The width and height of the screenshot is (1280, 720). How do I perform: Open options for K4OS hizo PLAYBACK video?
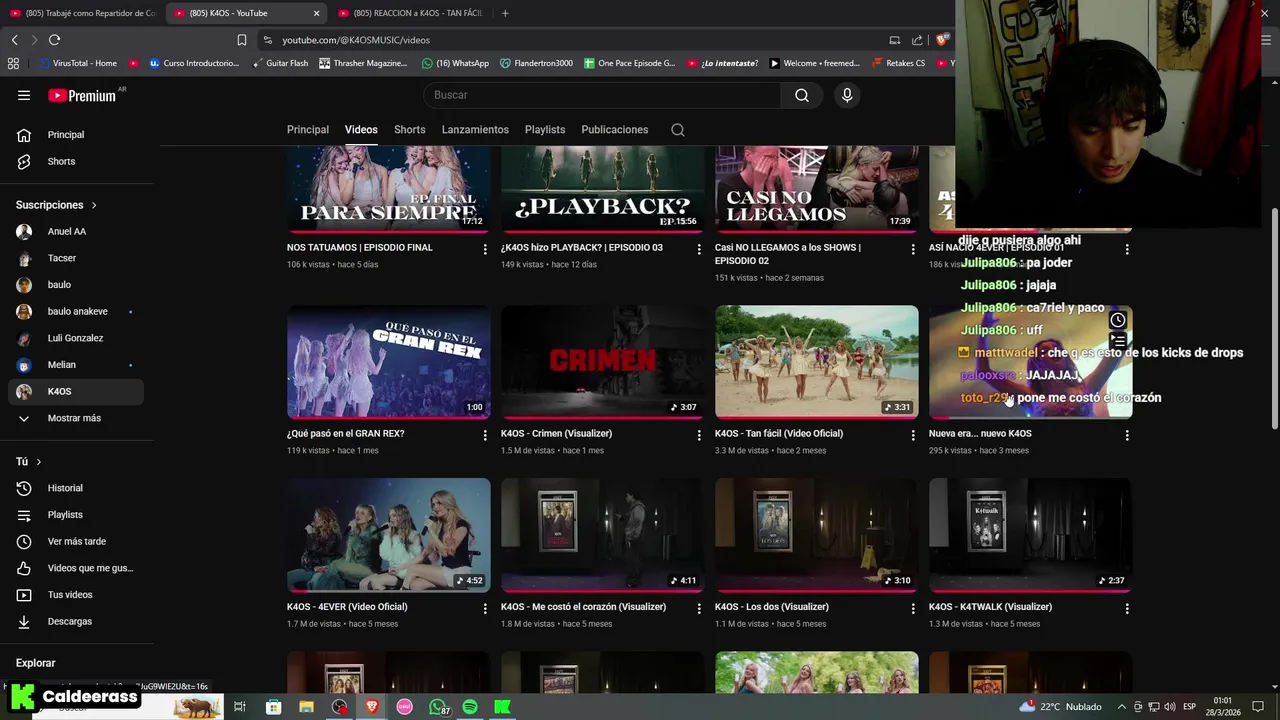click(x=699, y=249)
